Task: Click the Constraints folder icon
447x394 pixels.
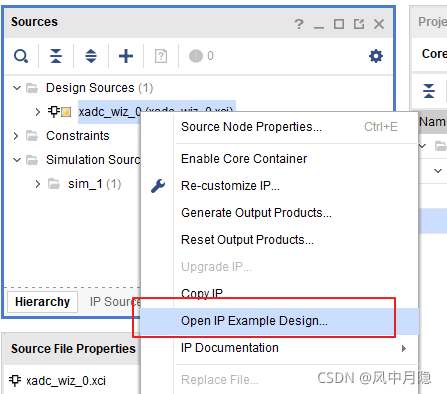Action: click(x=32, y=136)
